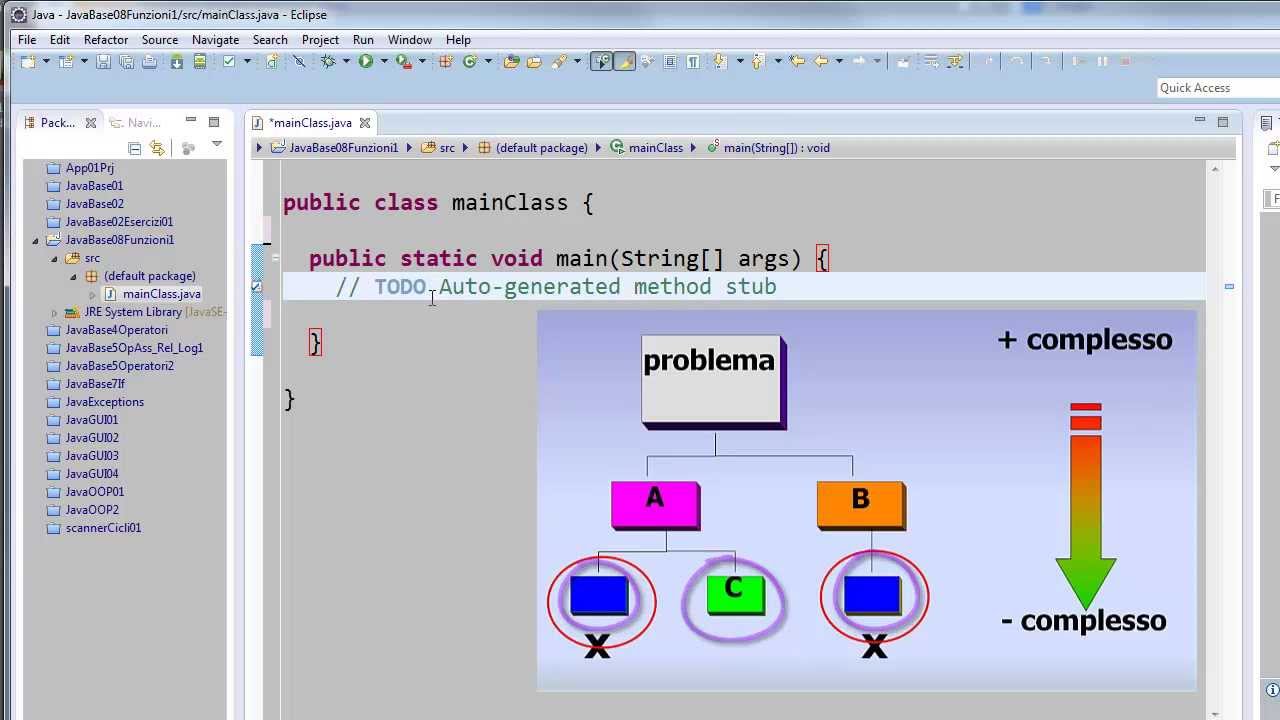
Task: Click the Open Task folder icon
Action: (x=534, y=62)
